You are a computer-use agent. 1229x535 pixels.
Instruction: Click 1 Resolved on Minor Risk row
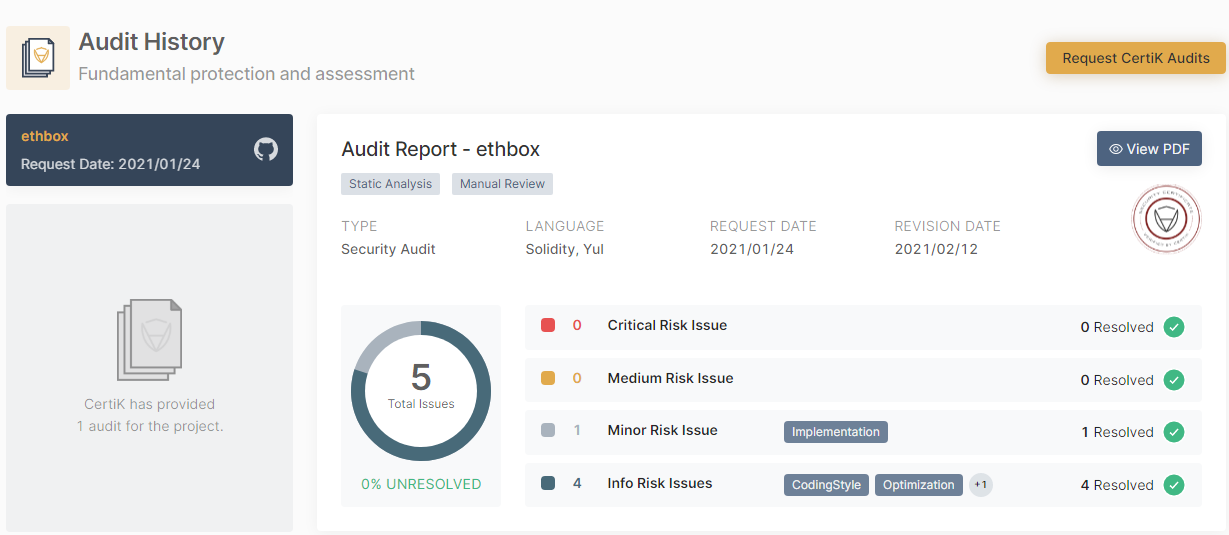coord(1117,432)
